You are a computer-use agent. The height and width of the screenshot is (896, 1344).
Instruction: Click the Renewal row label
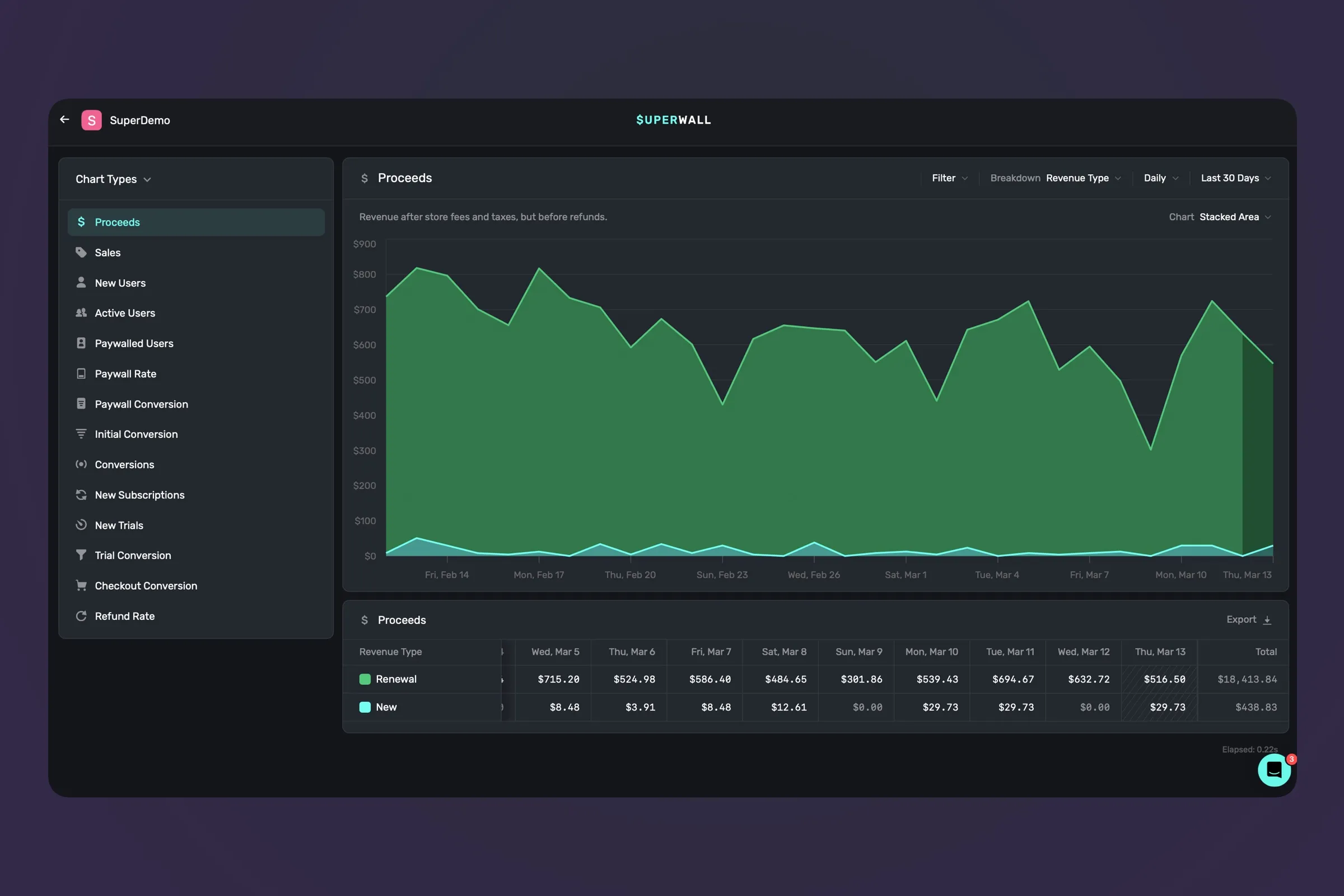pos(396,679)
